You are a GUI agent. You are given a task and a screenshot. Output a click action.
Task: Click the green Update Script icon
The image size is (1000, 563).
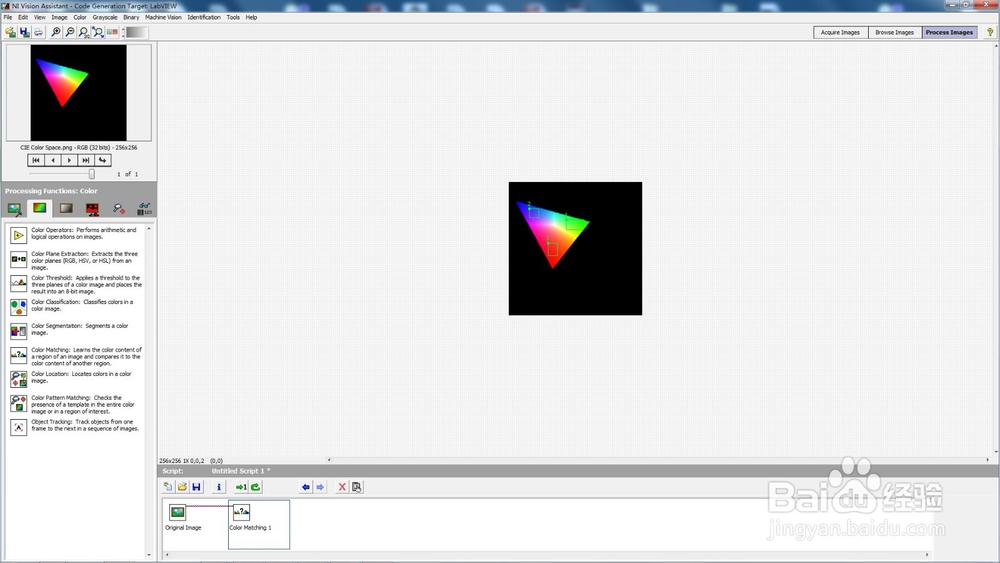click(x=256, y=487)
